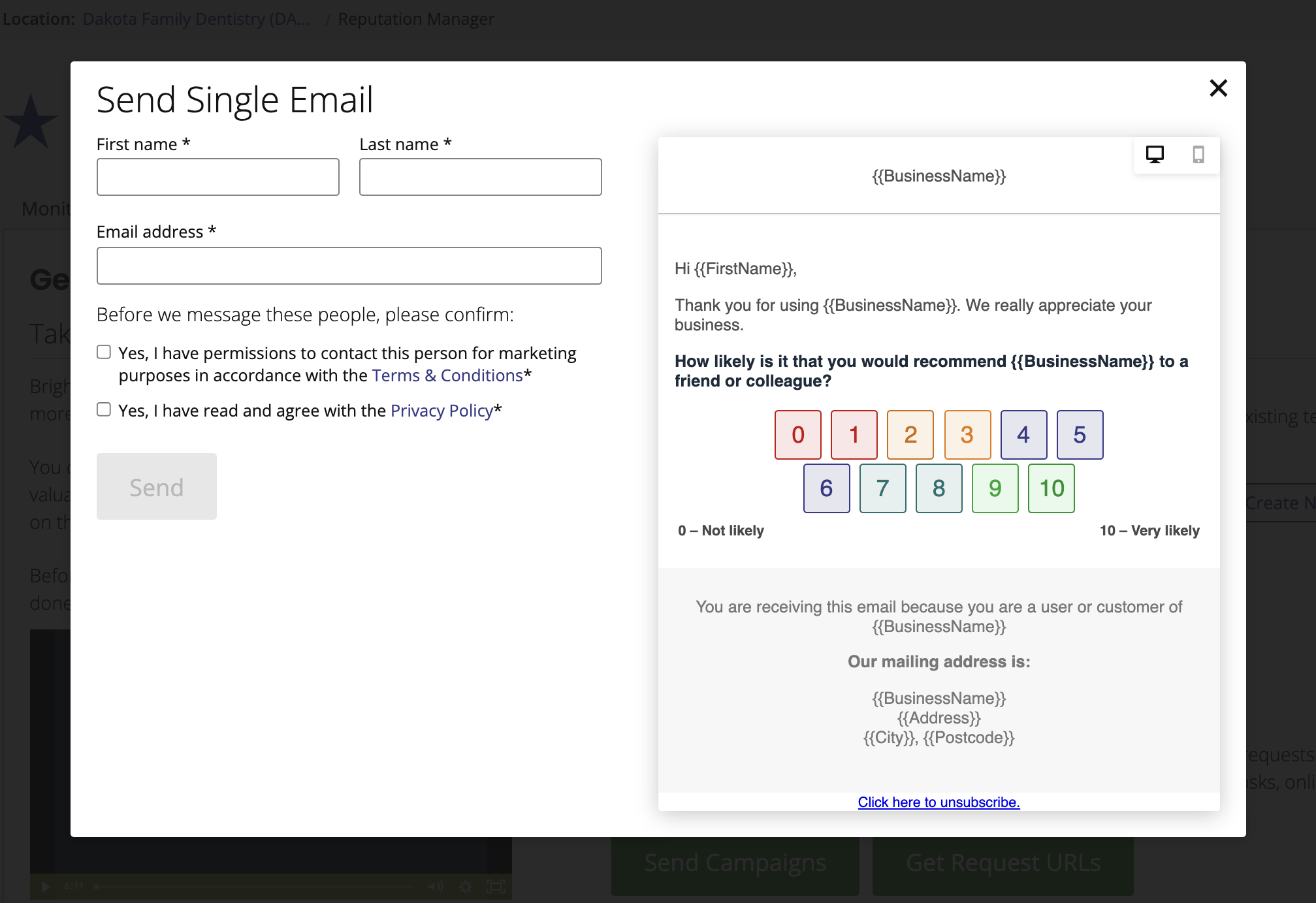The image size is (1316, 903).
Task: Select rating 3 in the preview
Action: tap(967, 435)
